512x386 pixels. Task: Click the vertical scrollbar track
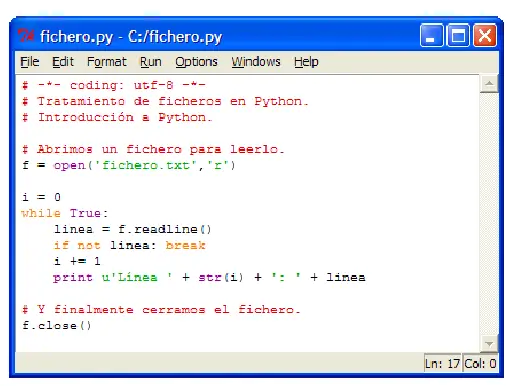coord(489,213)
